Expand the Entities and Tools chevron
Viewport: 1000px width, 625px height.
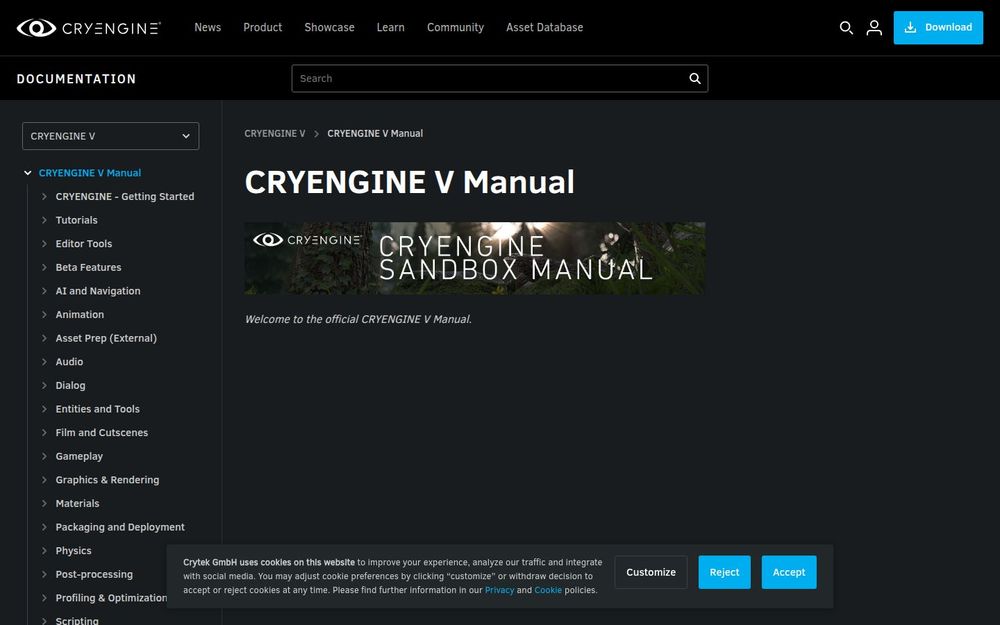(x=44, y=409)
